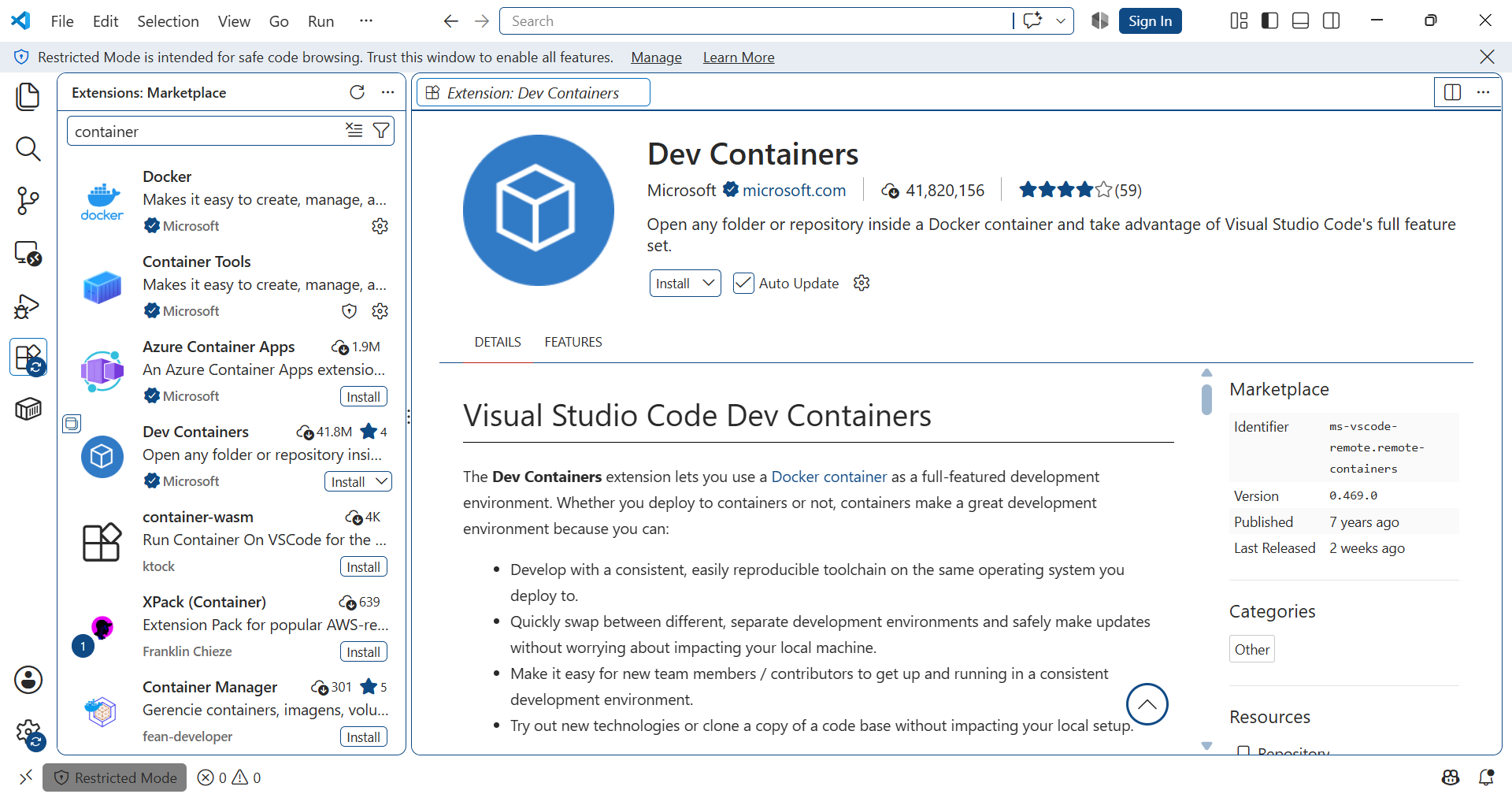1512x794 pixels.
Task: Clear extensions search results
Action: 354,131
